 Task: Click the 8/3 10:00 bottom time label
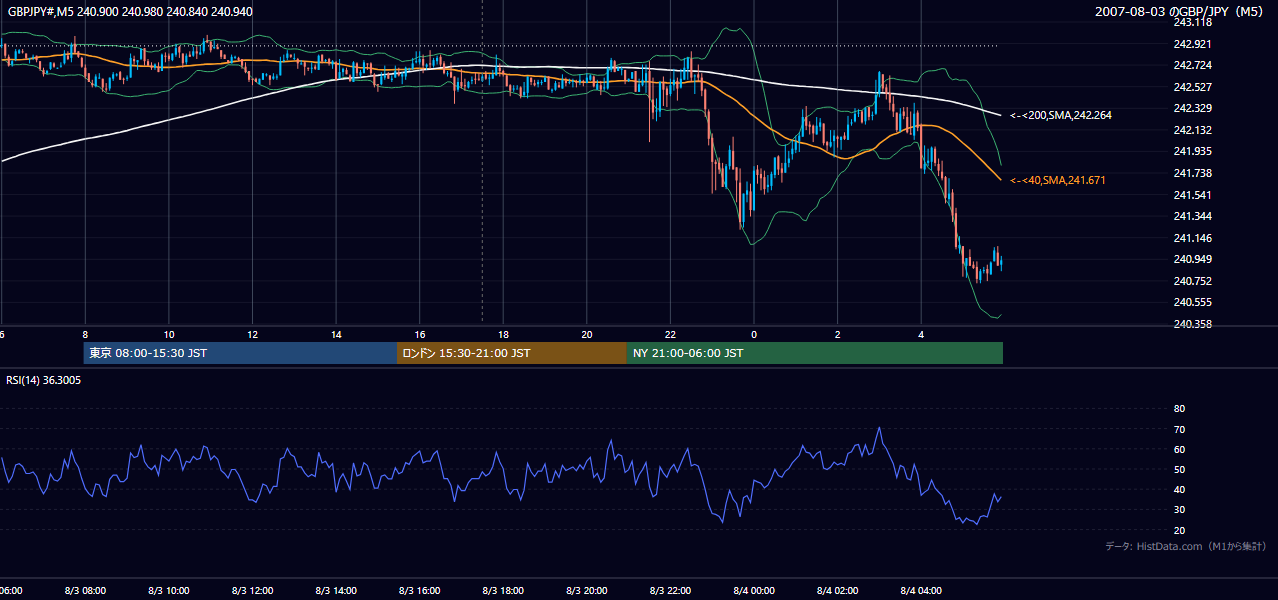[x=169, y=591]
